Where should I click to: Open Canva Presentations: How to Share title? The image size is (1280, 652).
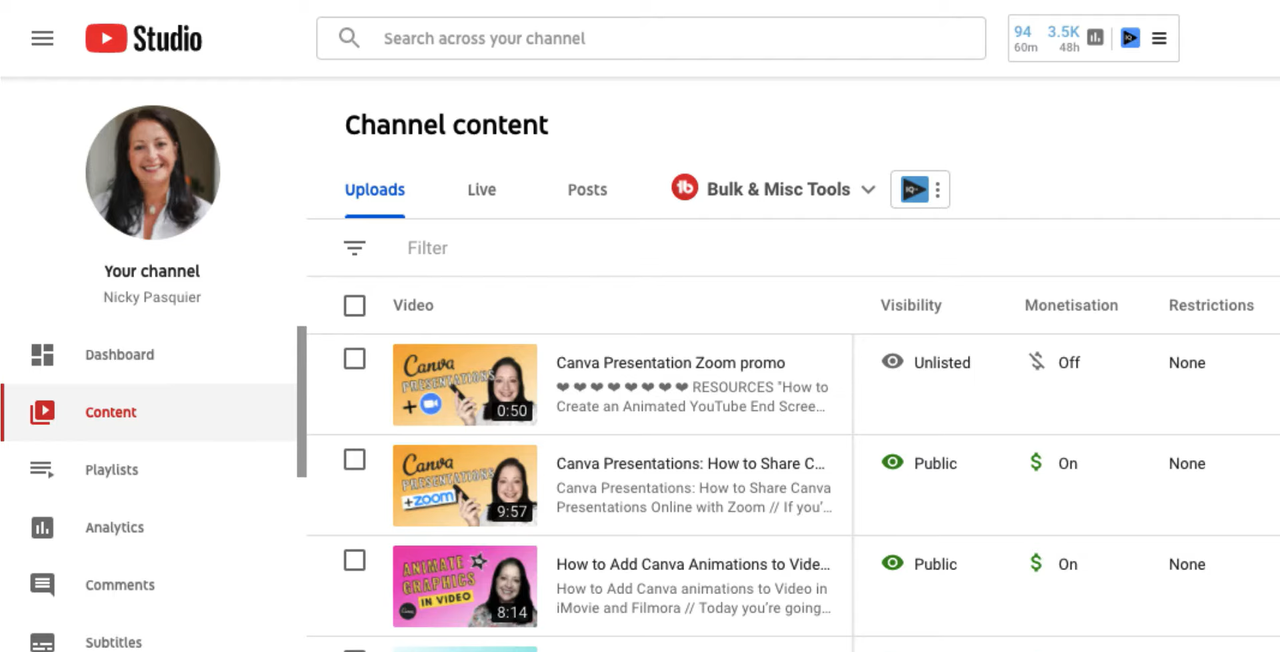[691, 464]
